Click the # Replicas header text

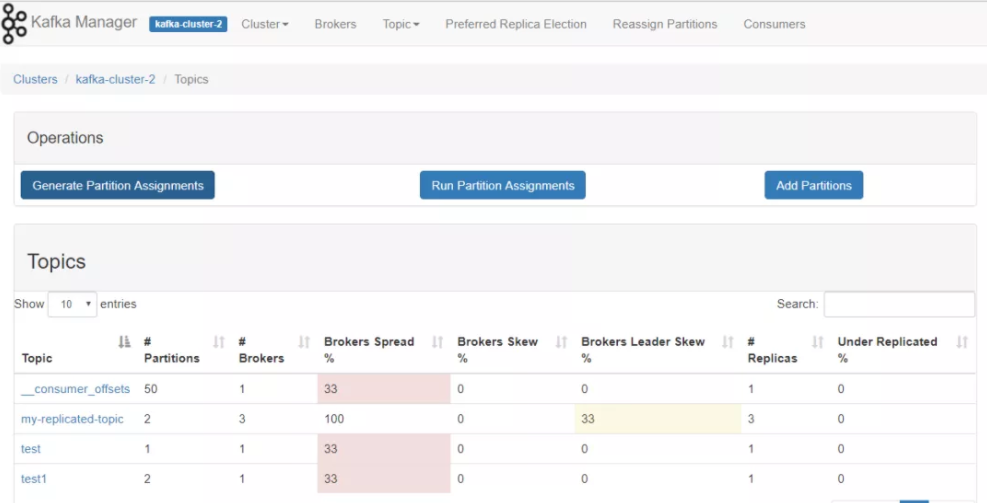772,350
